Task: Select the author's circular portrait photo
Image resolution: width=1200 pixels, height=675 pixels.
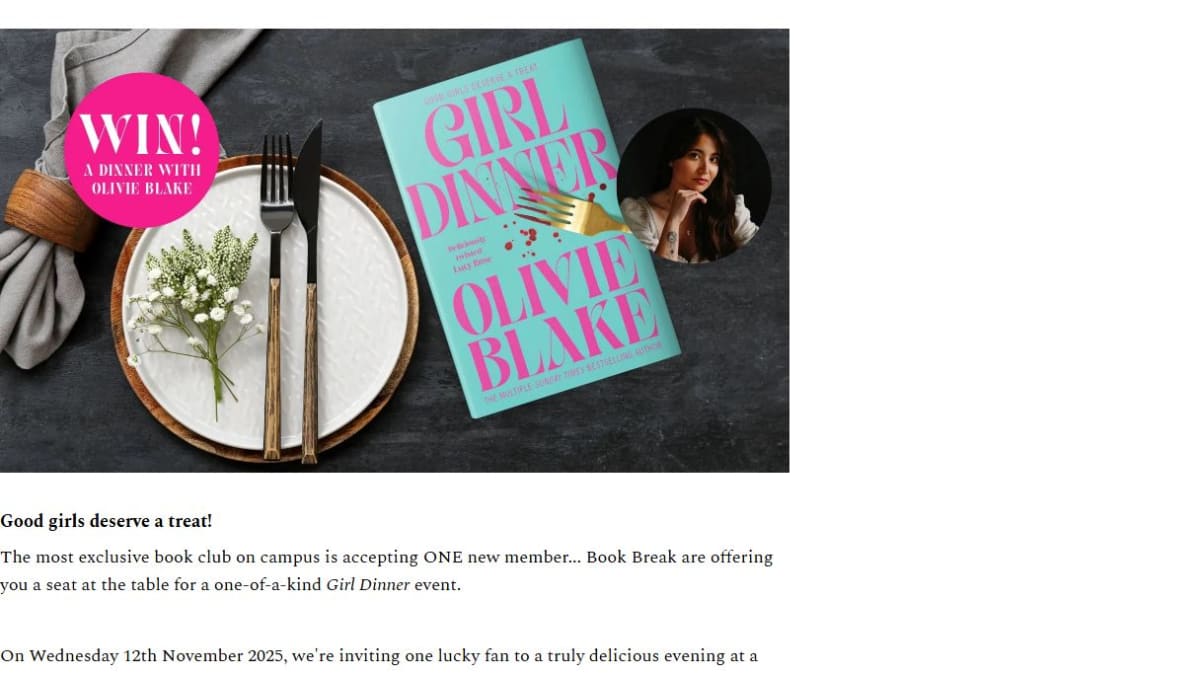Action: click(693, 186)
